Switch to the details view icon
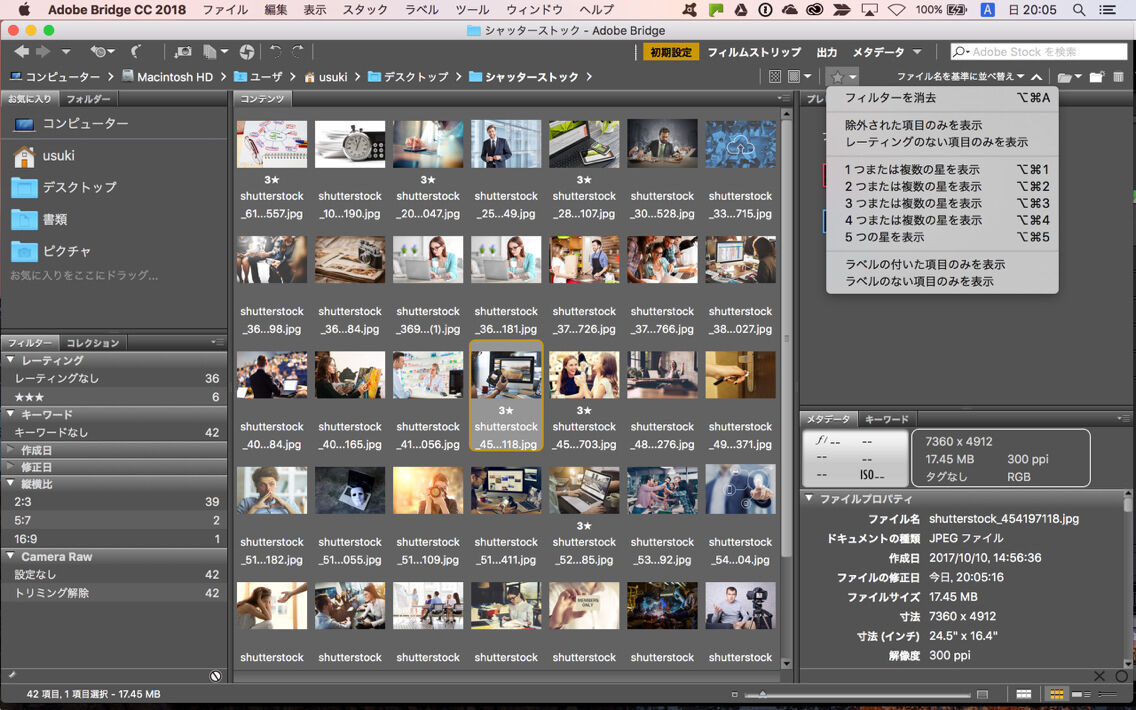 pos(1080,694)
